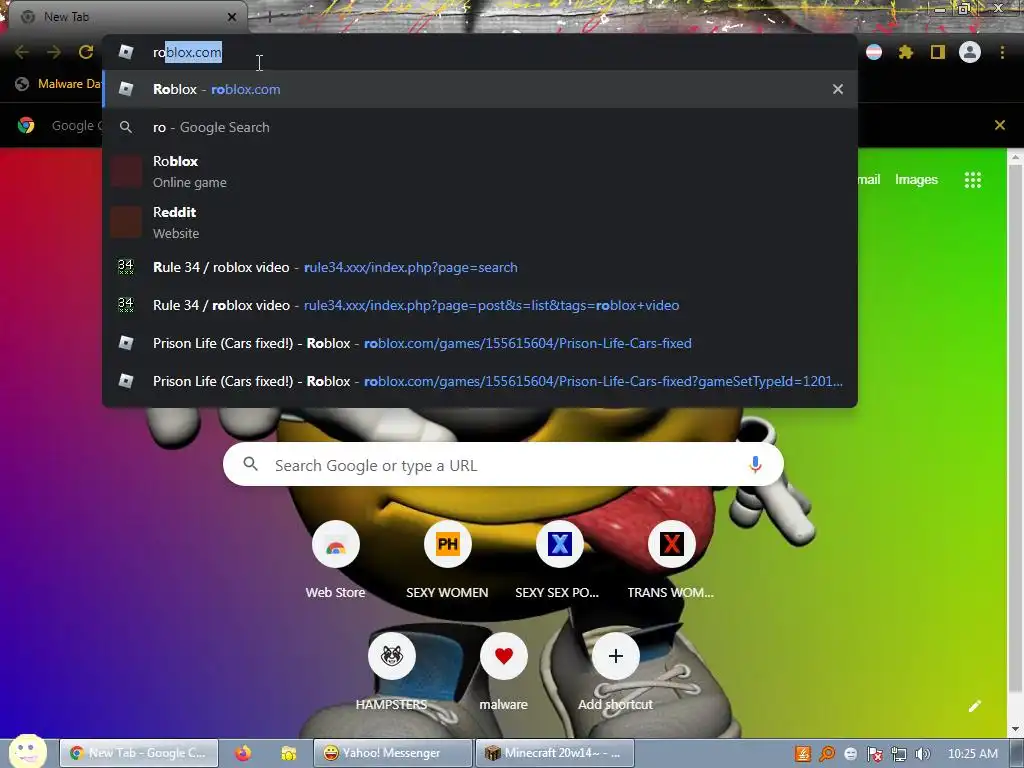Remove the roblox.com suggestion with its X
1024x768 pixels.
(x=838, y=89)
